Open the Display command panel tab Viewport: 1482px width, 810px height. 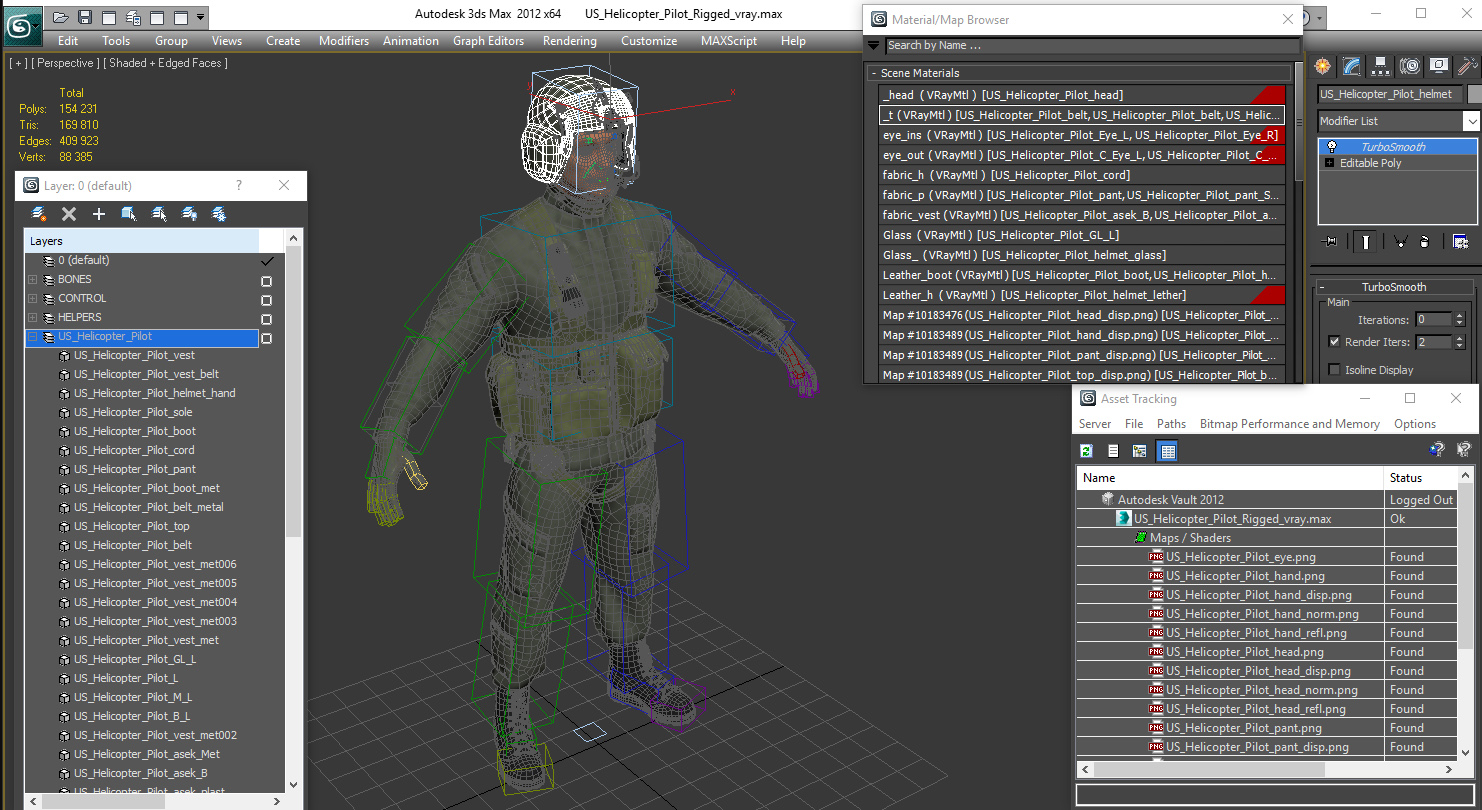click(1439, 66)
